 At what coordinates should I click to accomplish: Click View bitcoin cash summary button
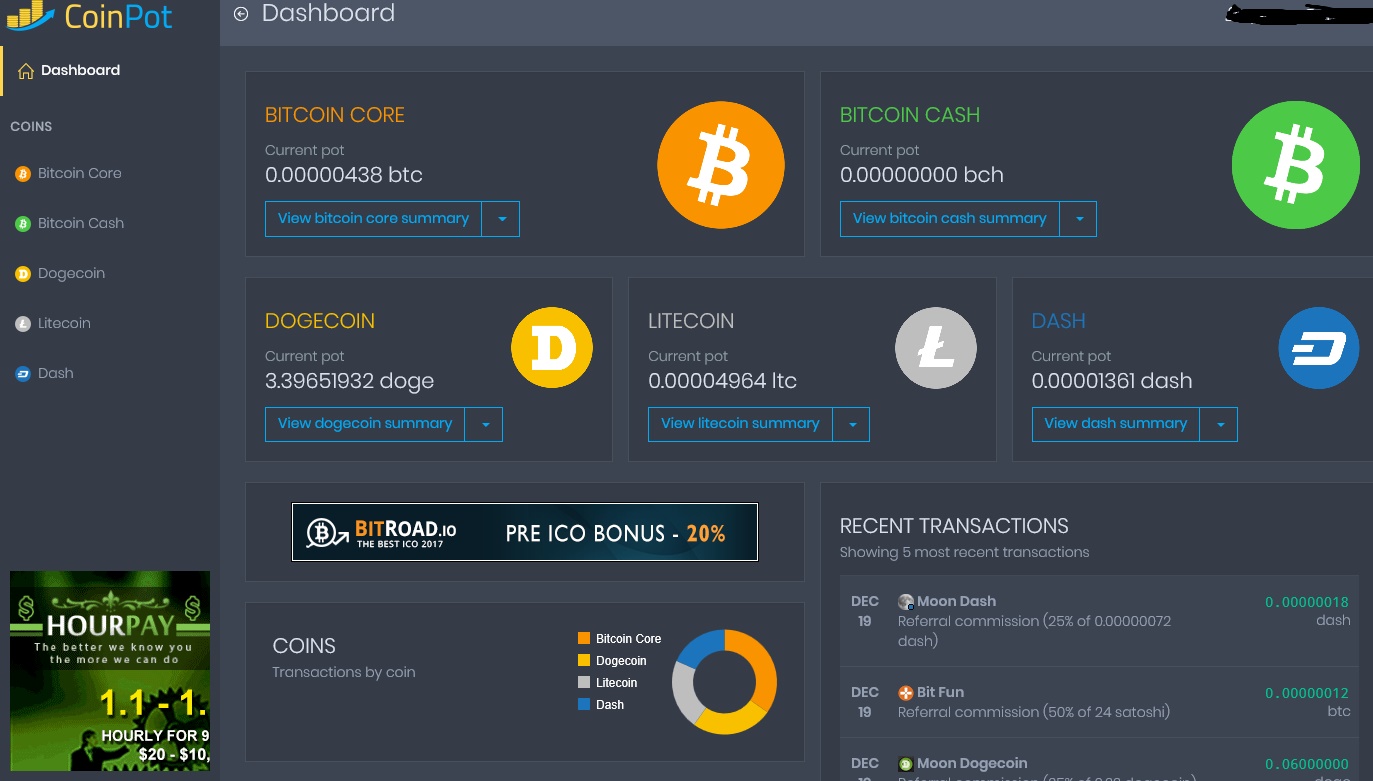point(949,219)
